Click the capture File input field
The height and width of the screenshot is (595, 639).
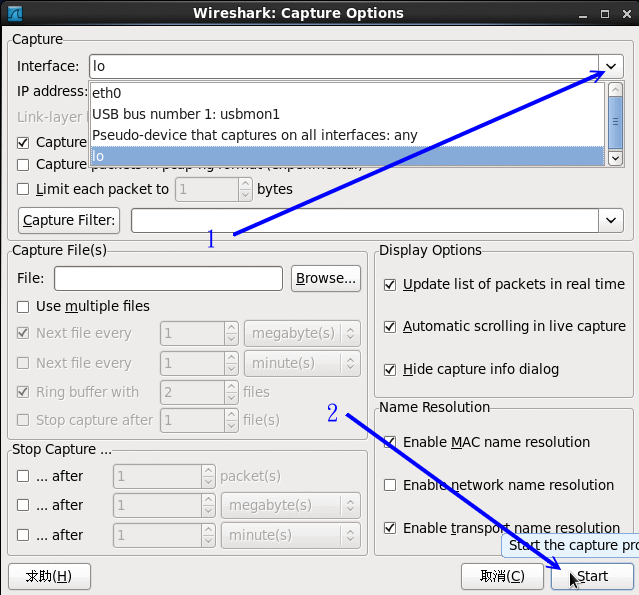point(168,278)
